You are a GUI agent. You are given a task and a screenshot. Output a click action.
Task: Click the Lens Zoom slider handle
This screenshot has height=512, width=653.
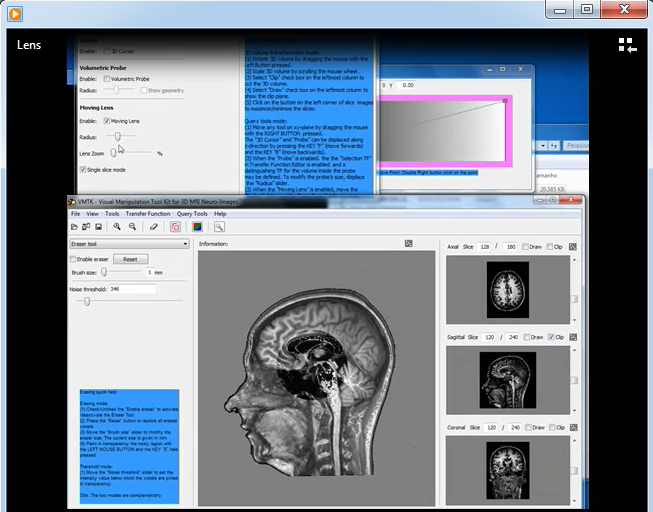coord(113,153)
